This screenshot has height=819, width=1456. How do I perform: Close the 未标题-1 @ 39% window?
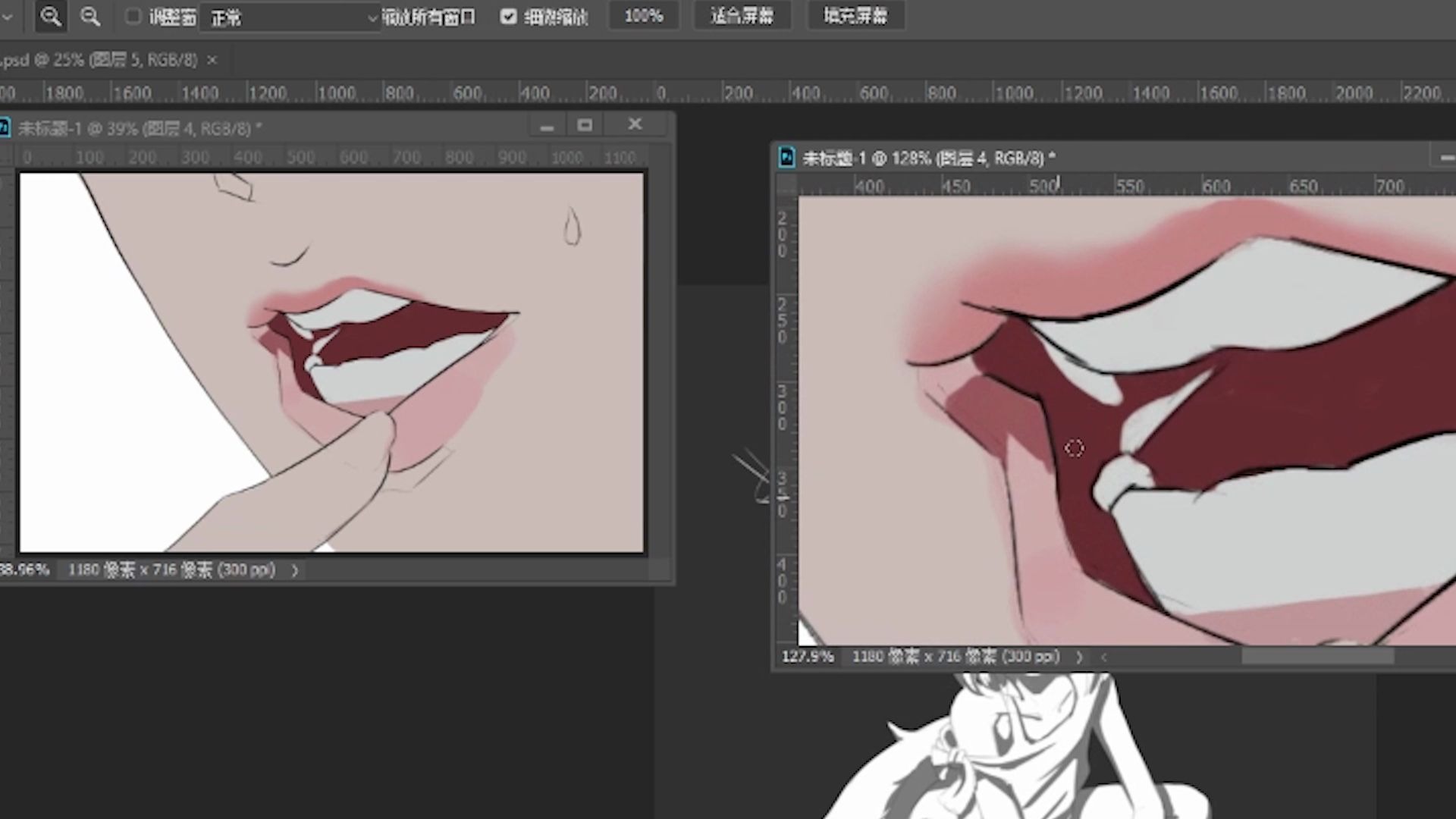point(635,124)
